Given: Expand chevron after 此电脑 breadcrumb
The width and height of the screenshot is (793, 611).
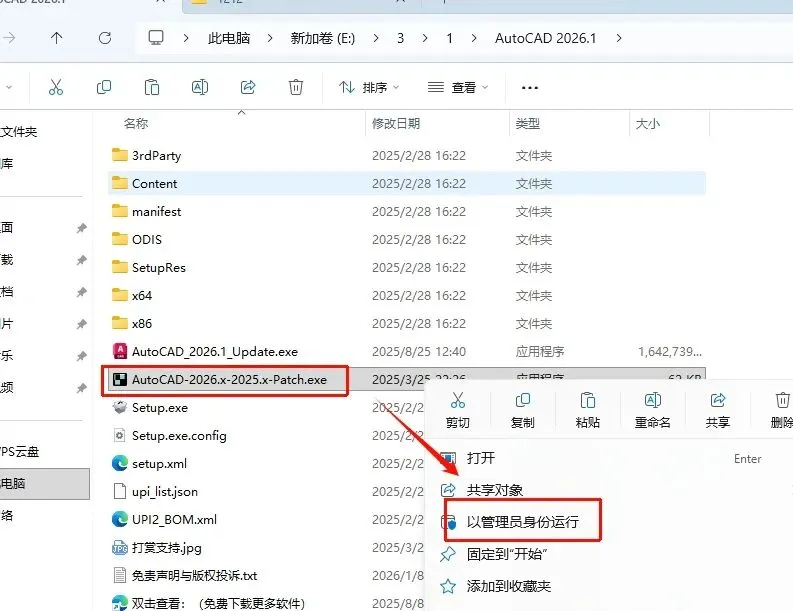Looking at the screenshot, I should click(270, 38).
